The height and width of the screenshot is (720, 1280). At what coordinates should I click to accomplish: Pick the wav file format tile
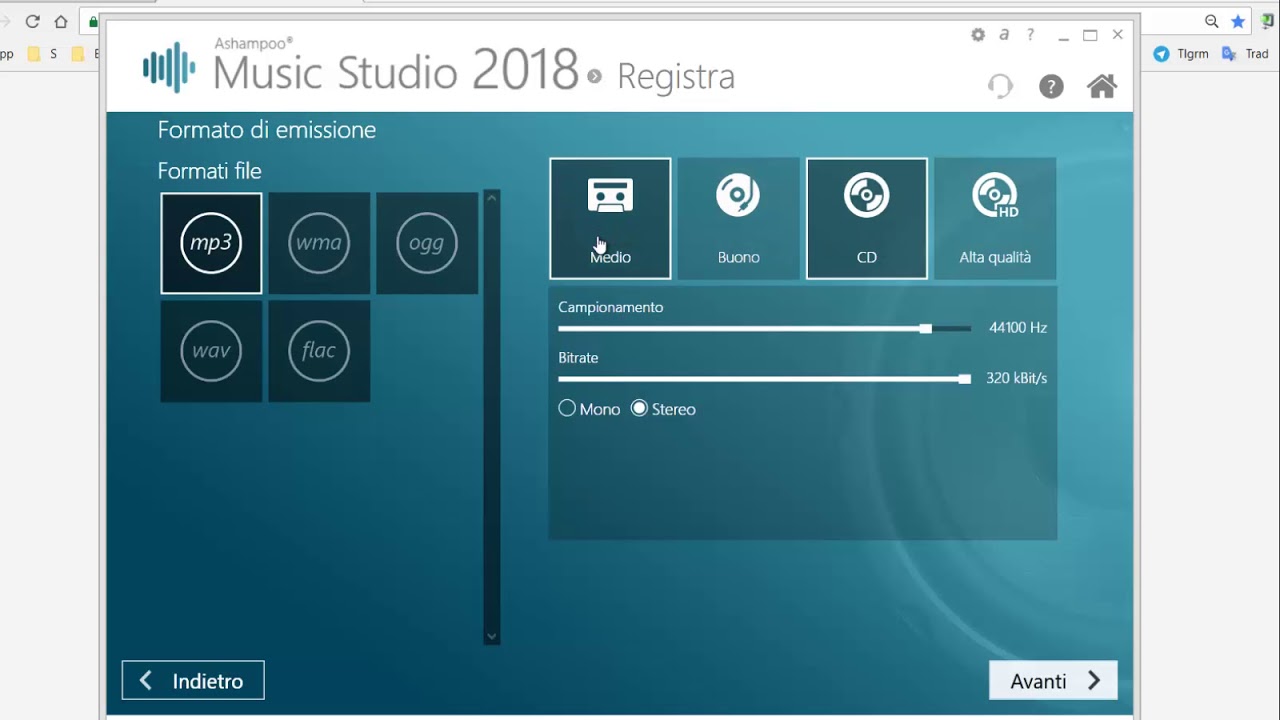211,351
